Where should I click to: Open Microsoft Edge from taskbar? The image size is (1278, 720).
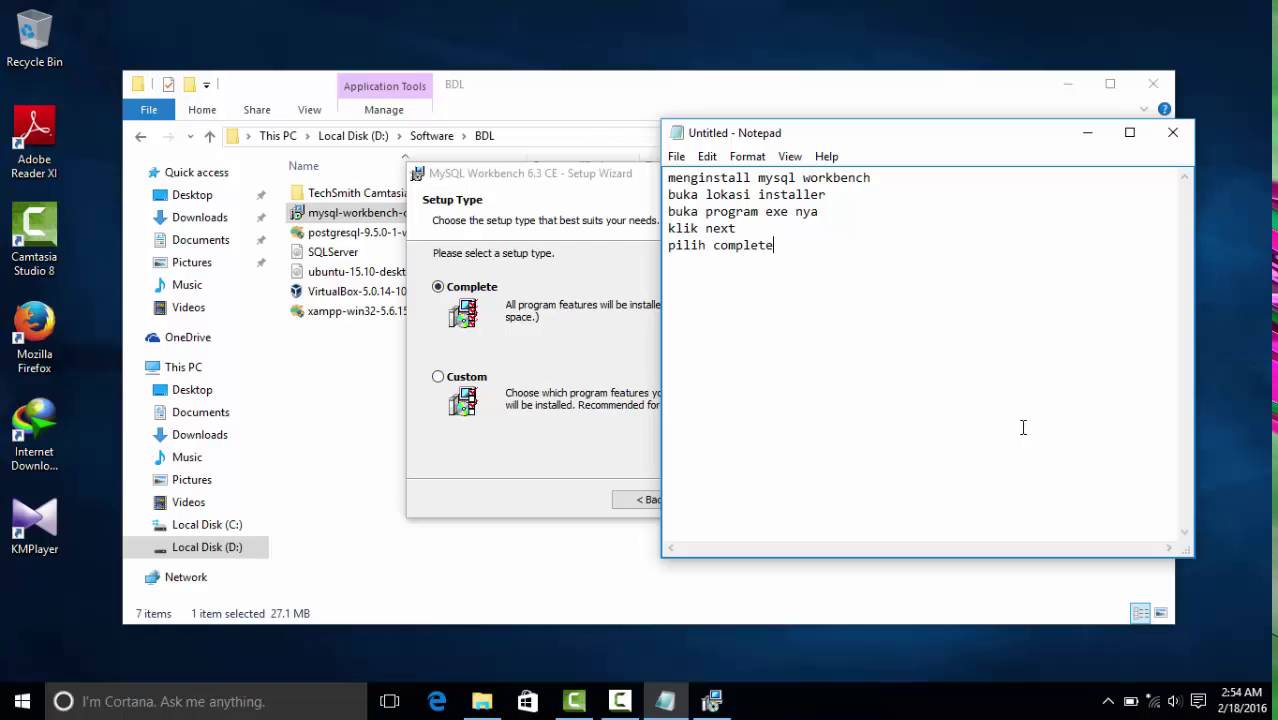[x=437, y=701]
